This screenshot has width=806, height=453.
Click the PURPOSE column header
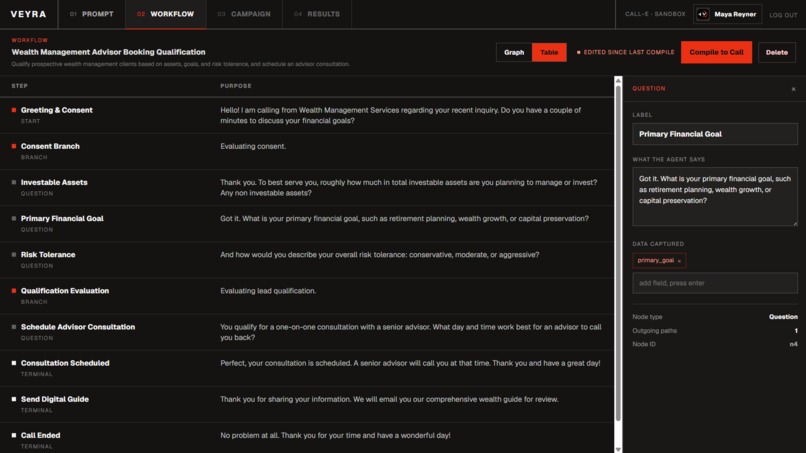236,86
